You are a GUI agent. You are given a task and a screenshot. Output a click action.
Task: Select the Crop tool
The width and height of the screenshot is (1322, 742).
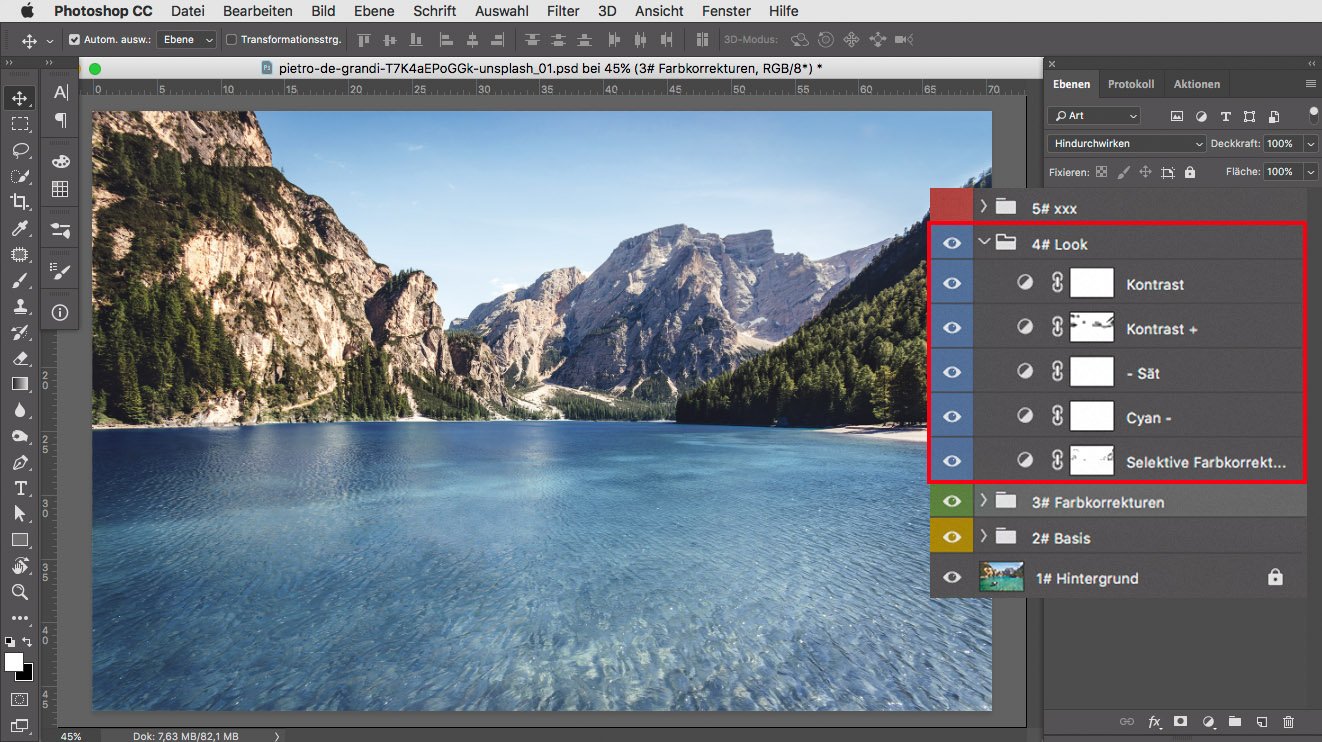[x=20, y=202]
